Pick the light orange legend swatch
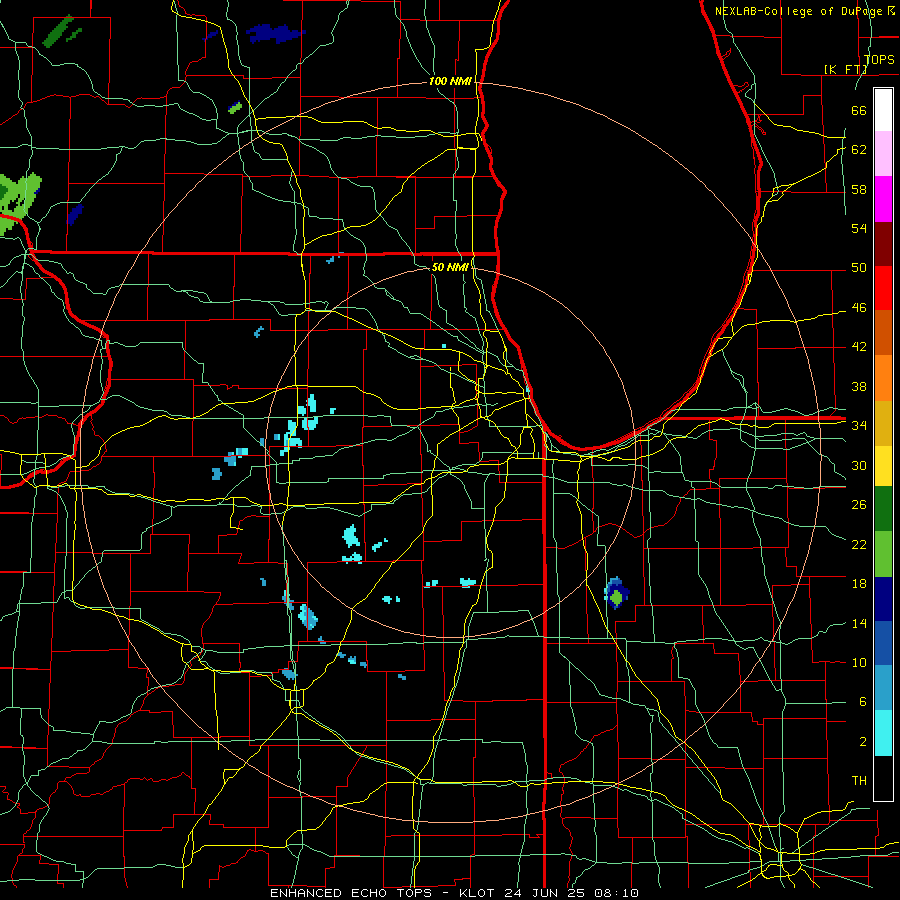 point(883,377)
